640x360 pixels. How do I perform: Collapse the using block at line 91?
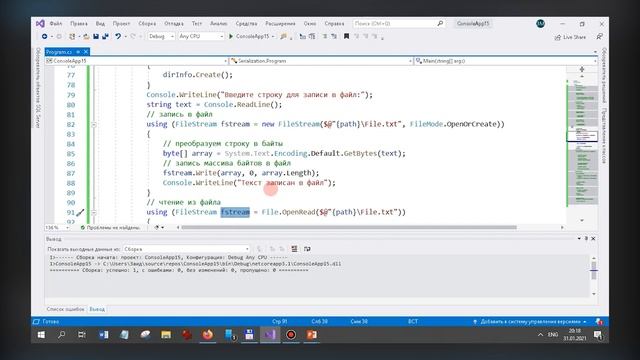pos(93,213)
